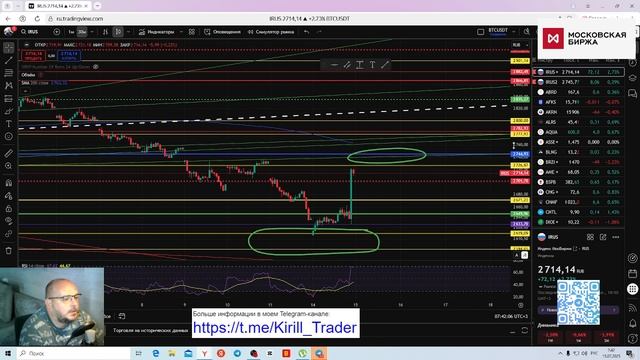Click the red sell price button
Viewport: 640px width, 360px height.
point(33,56)
